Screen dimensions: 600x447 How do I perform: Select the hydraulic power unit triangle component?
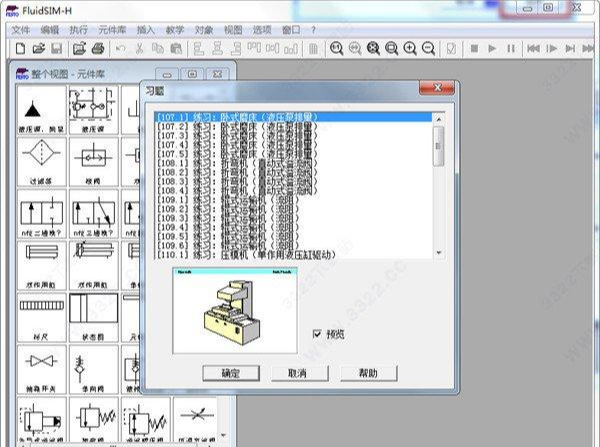pos(41,109)
